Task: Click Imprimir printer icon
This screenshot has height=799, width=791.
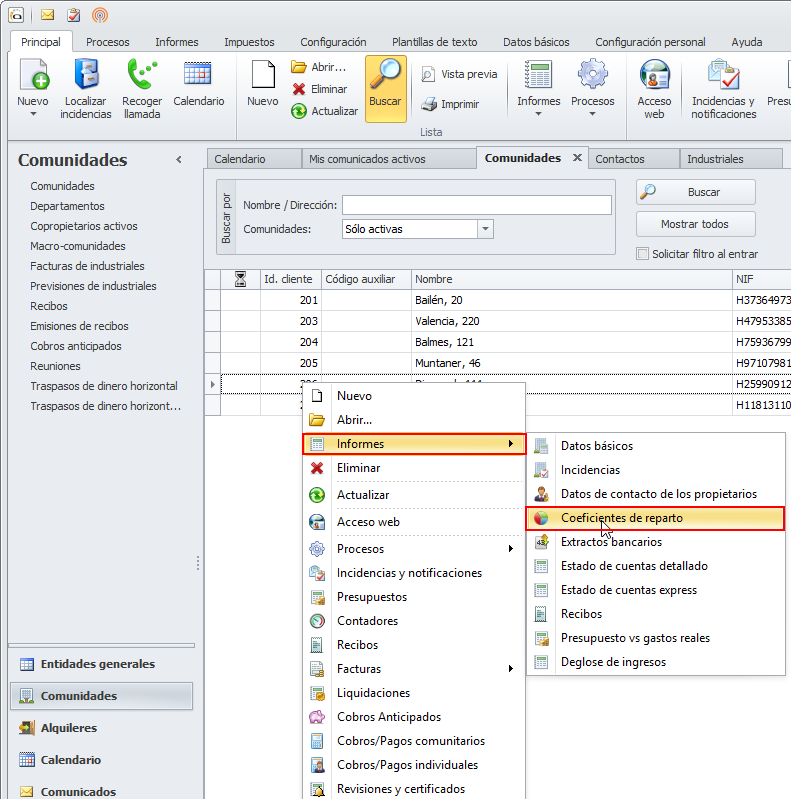Action: click(449, 104)
